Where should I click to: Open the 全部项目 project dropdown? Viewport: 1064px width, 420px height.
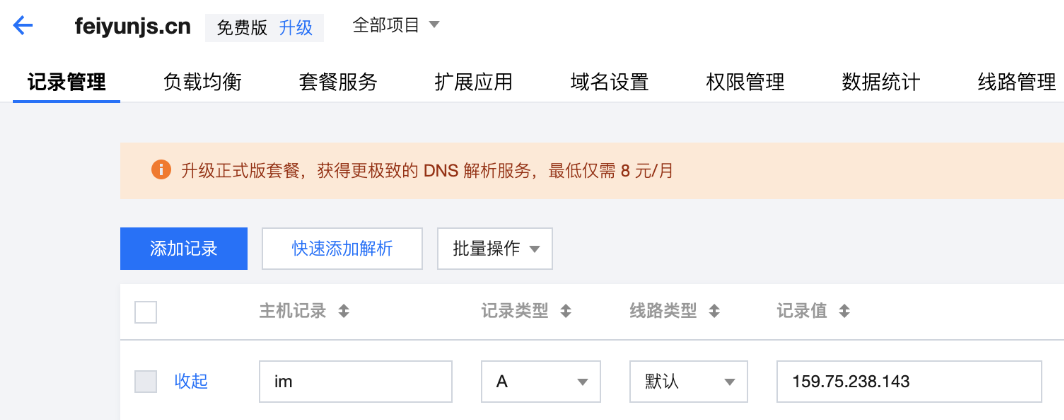(x=396, y=26)
